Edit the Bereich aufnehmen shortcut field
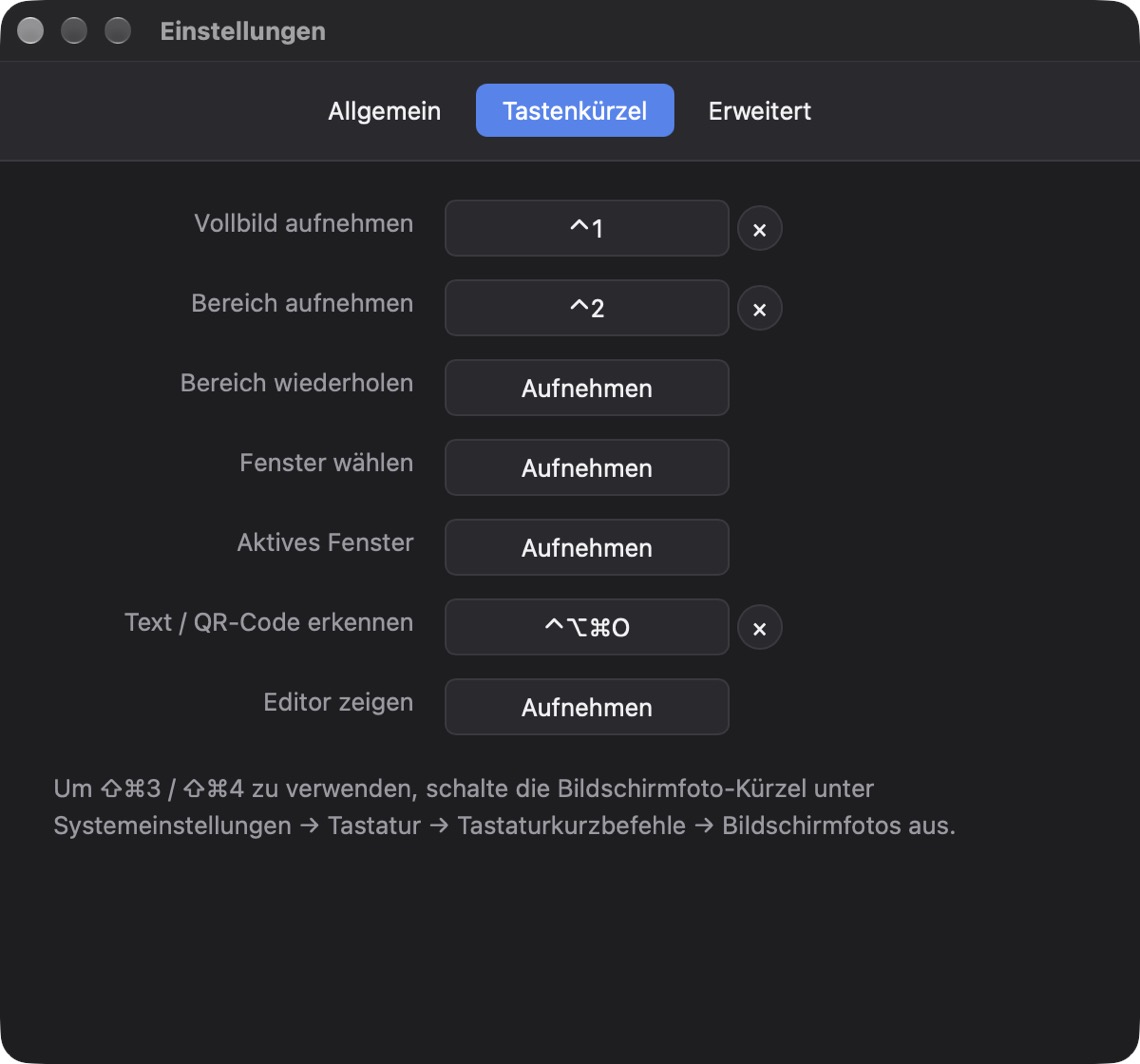 [587, 308]
